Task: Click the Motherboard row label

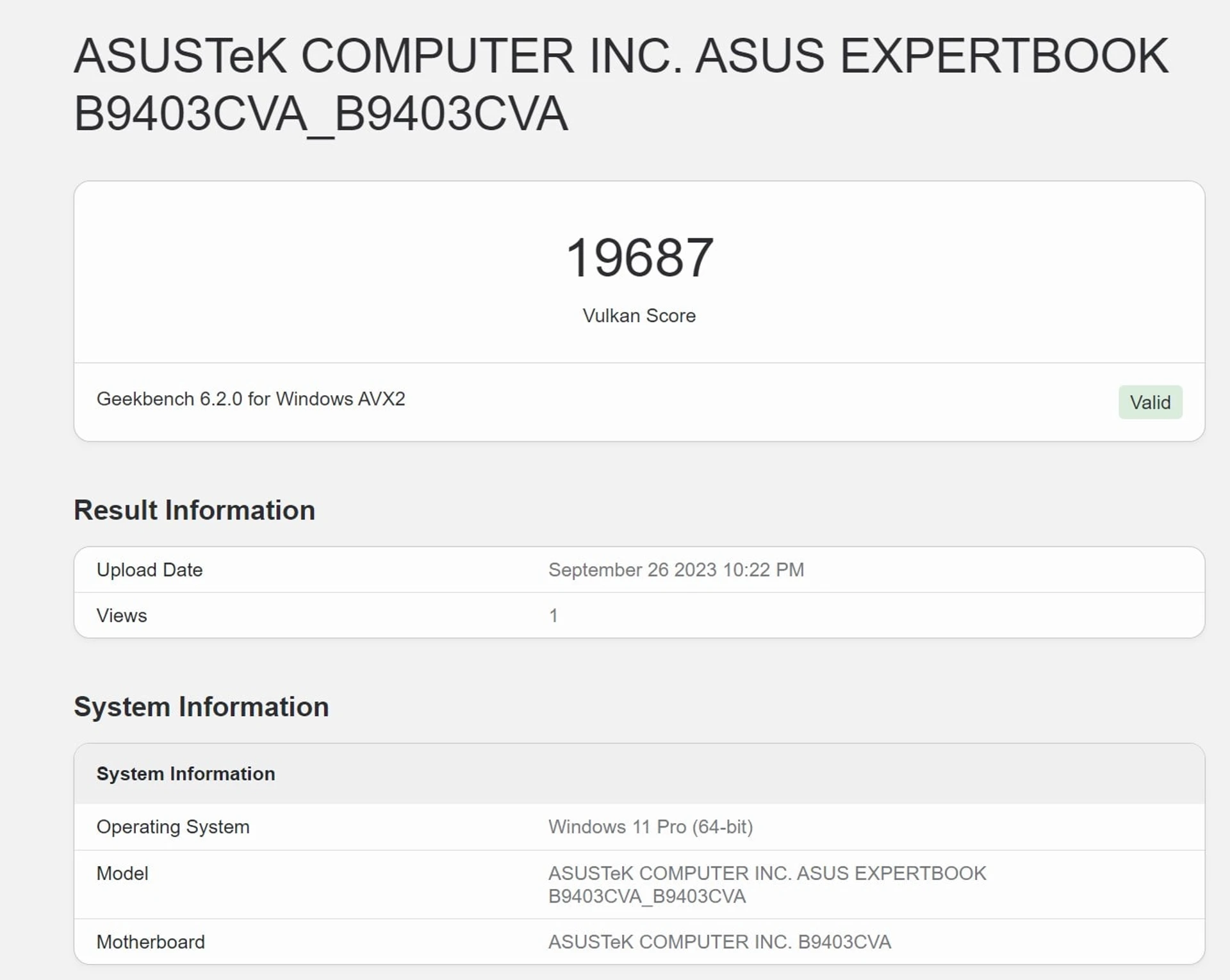Action: [x=151, y=942]
